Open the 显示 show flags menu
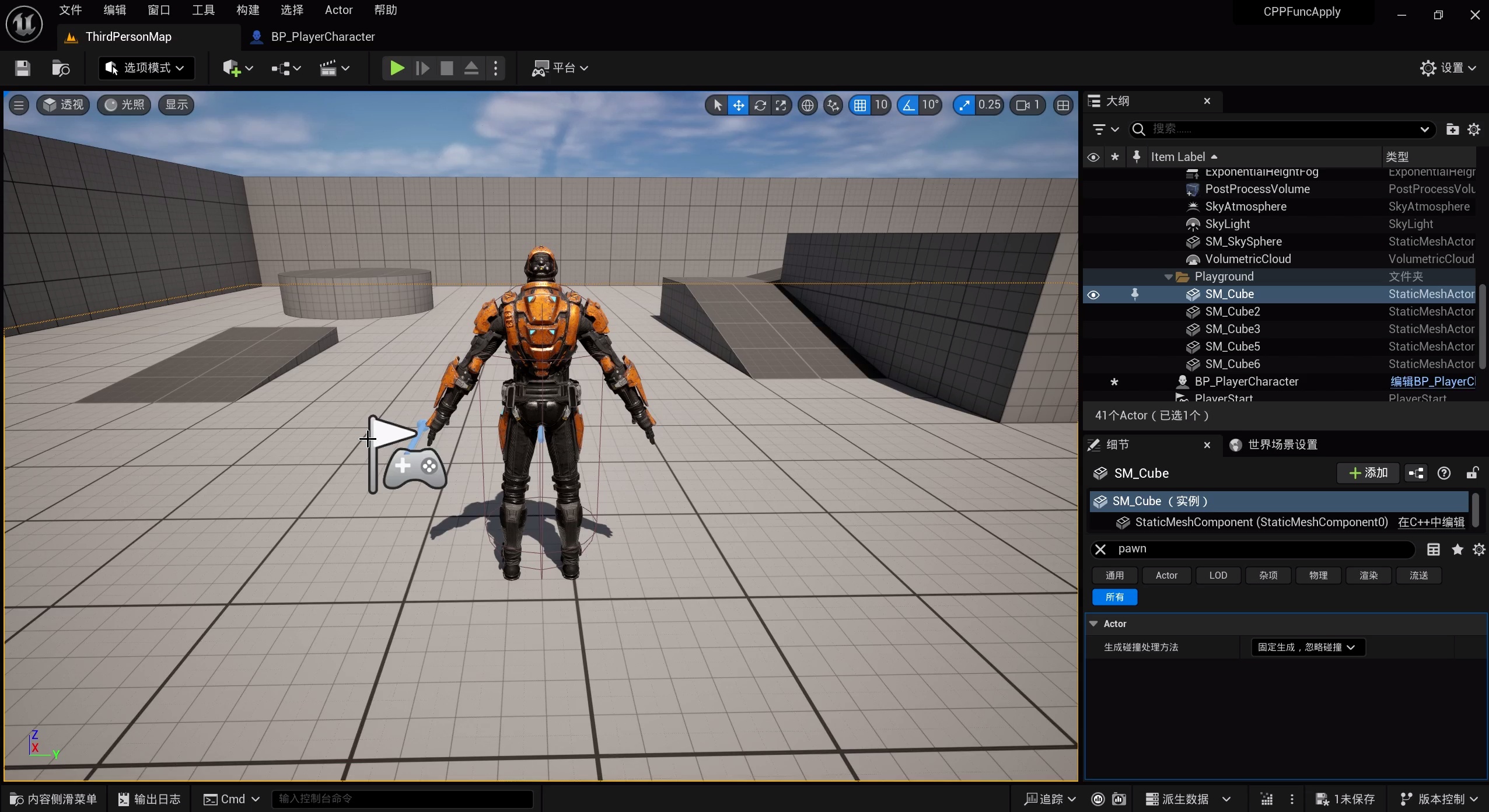The image size is (1489, 812). click(176, 105)
